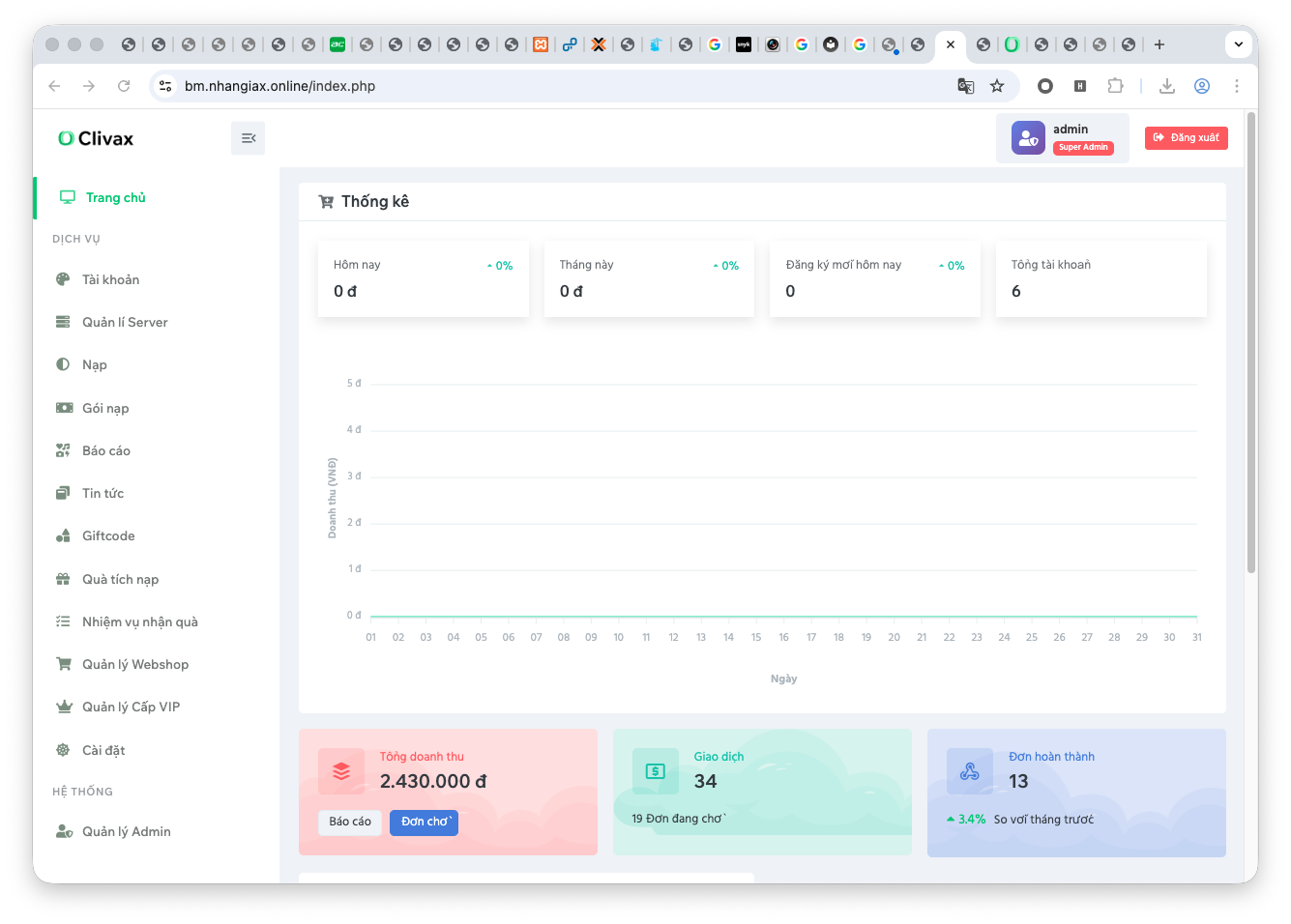Click the blue Đơn chờ button

(x=424, y=822)
